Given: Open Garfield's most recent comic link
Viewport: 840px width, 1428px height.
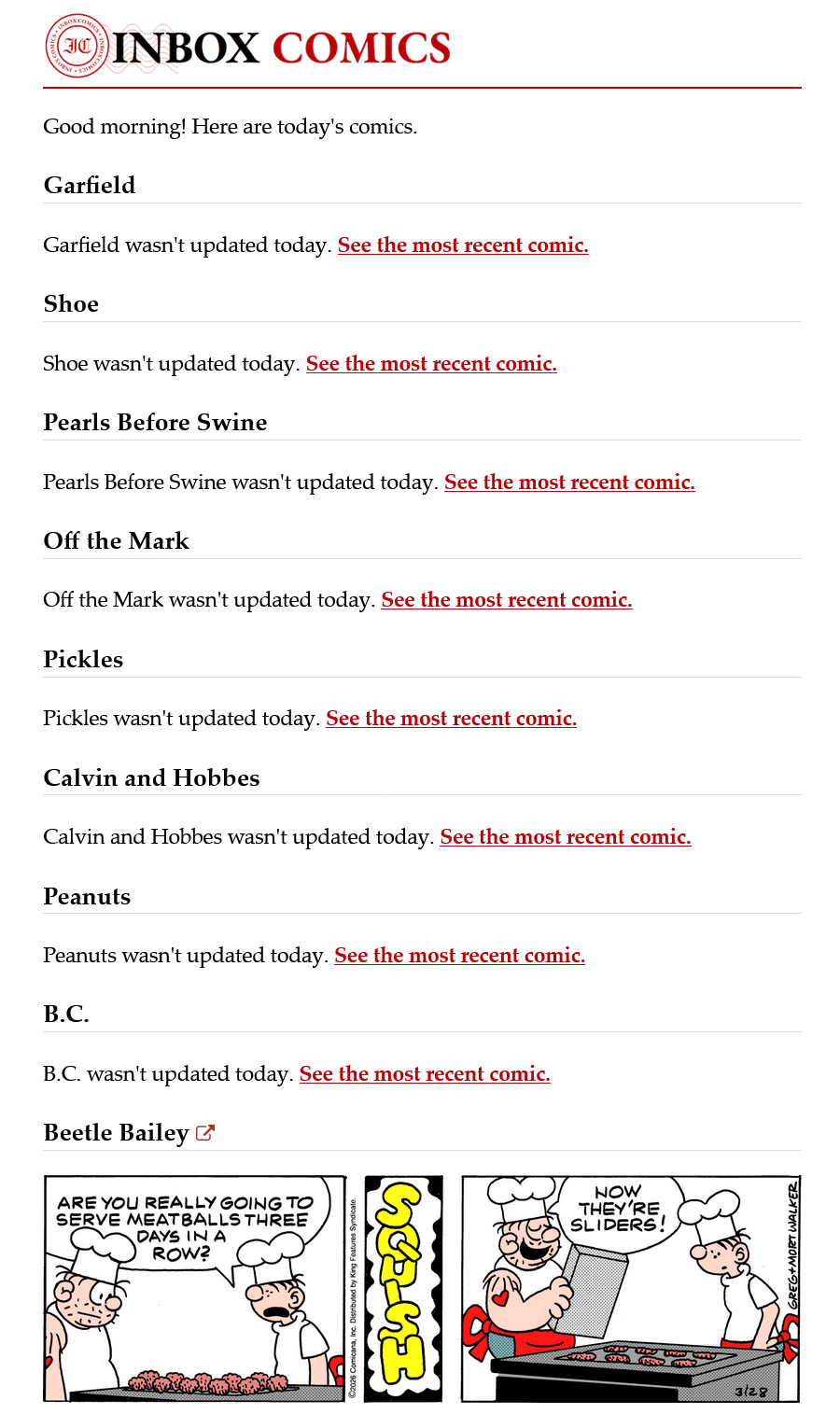Looking at the screenshot, I should coord(463,245).
